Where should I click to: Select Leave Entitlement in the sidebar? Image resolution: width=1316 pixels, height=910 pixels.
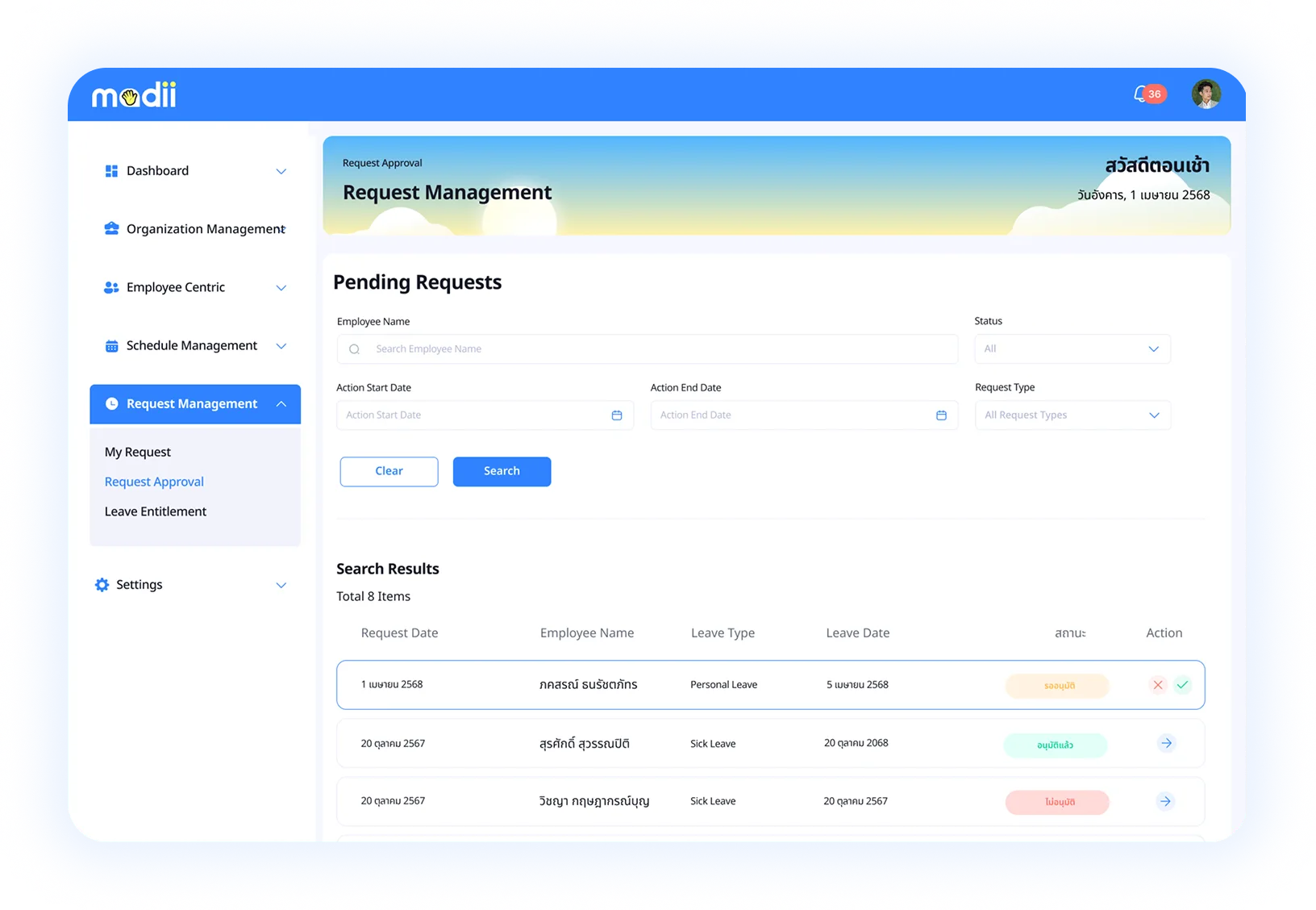point(156,511)
